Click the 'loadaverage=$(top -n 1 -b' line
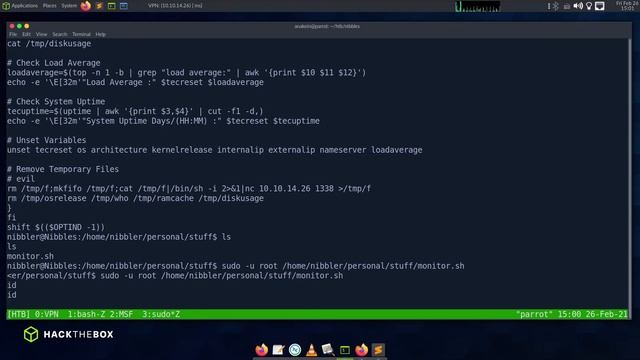640x360 pixels. click(x=187, y=73)
